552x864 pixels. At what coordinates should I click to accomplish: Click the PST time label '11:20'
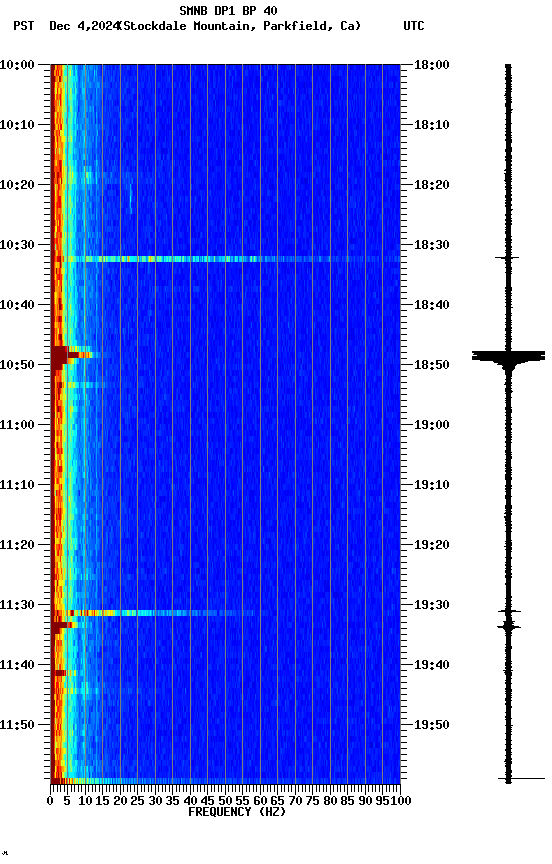click(17, 546)
